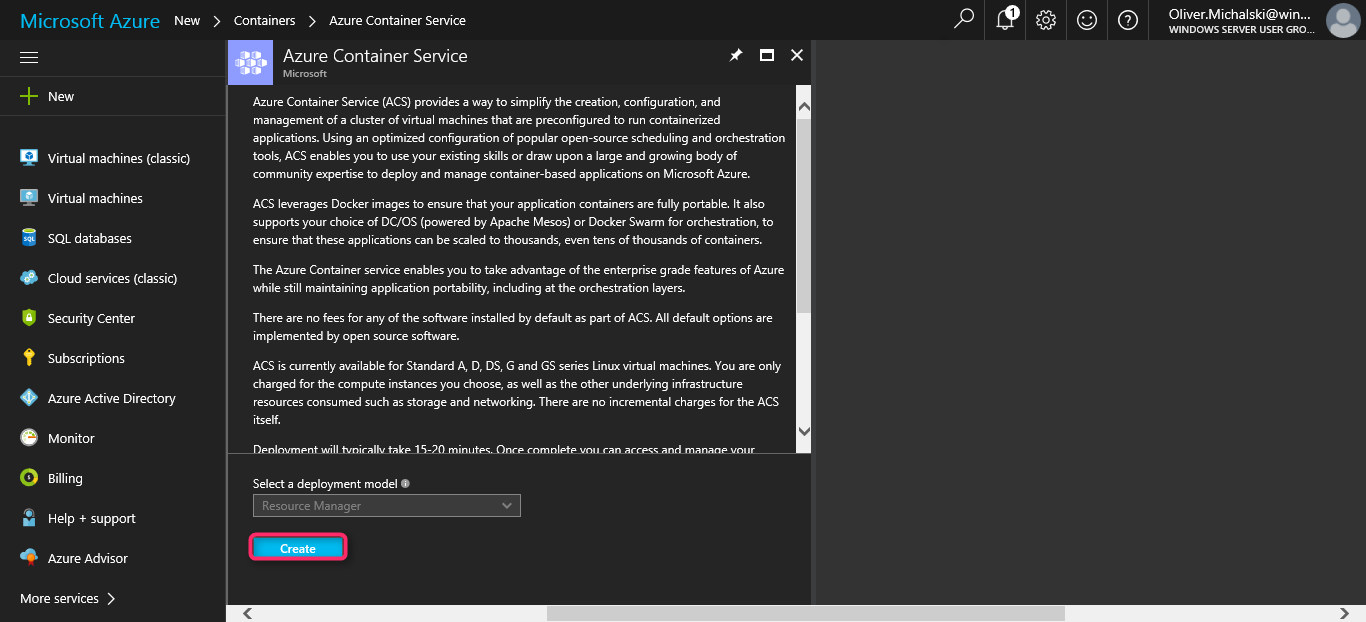Open the Billing circle icon

(x=29, y=478)
